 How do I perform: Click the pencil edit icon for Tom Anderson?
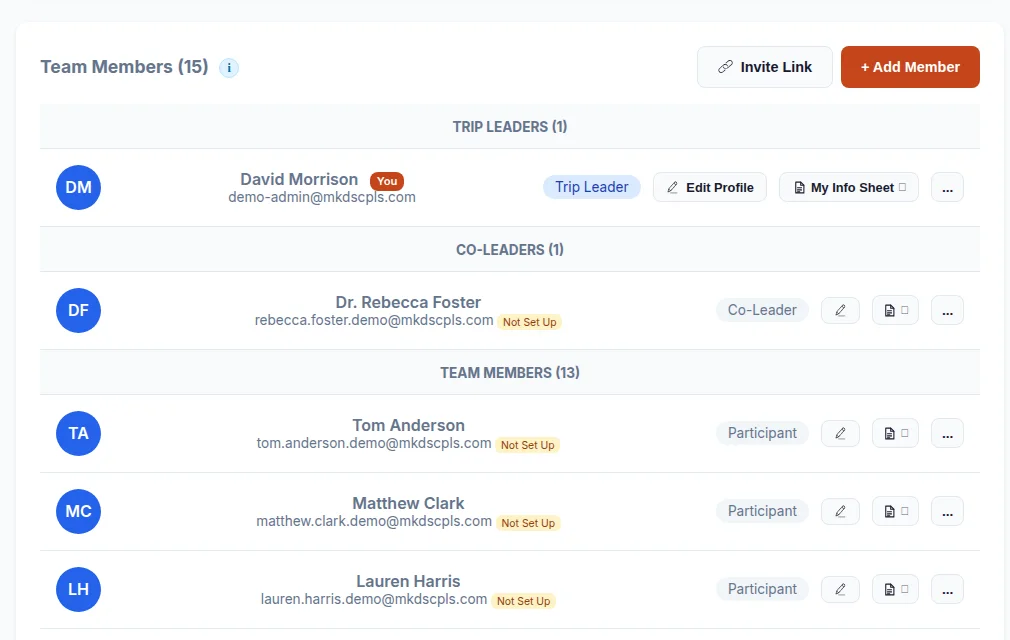840,433
